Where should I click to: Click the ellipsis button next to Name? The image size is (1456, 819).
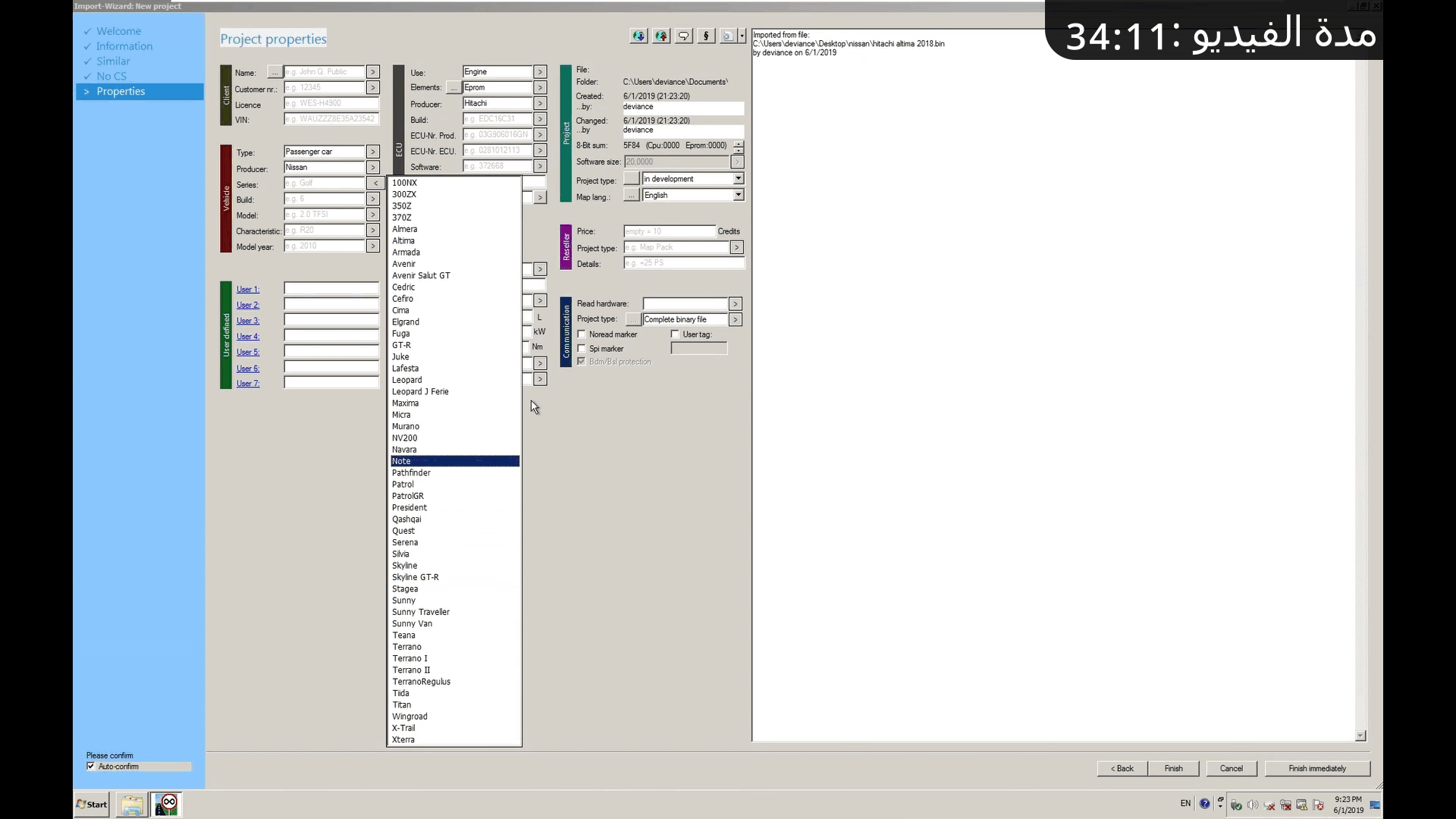click(274, 72)
